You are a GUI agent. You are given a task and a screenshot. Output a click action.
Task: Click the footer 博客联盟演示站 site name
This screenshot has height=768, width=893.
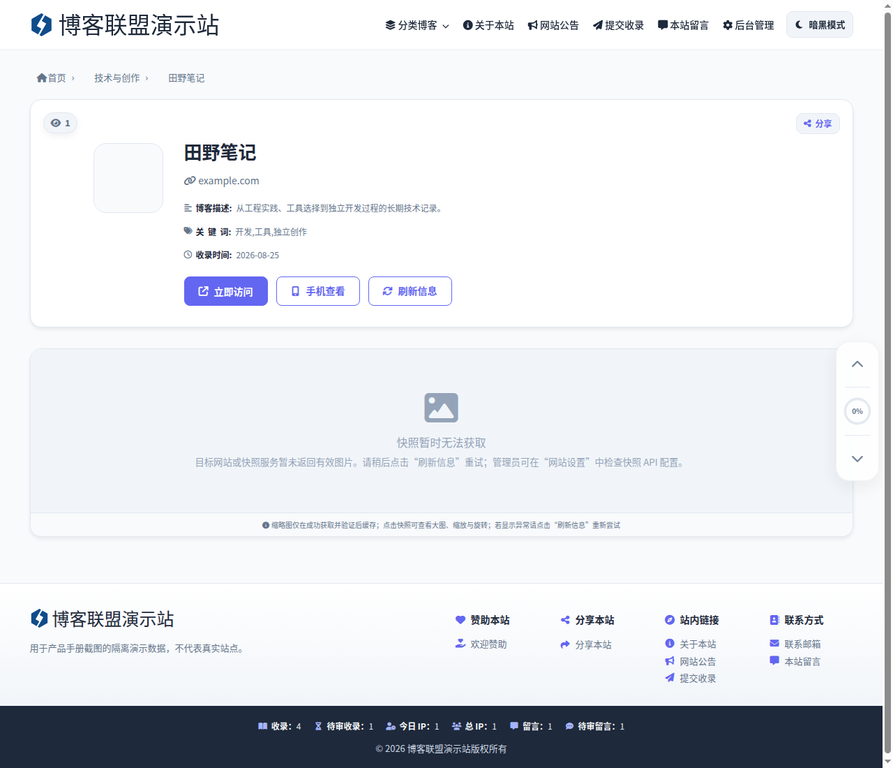pos(113,619)
